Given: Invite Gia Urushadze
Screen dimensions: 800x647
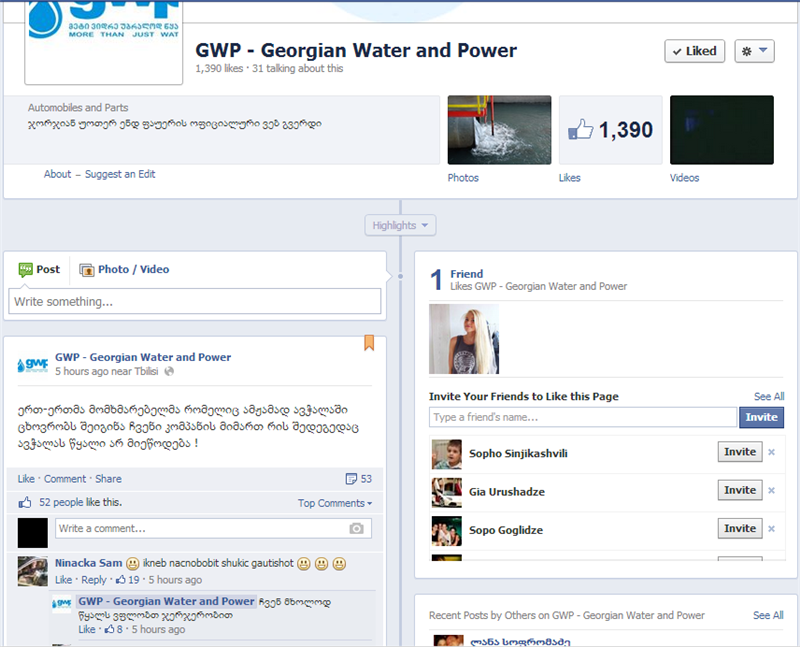Looking at the screenshot, I should pyautogui.click(x=740, y=490).
